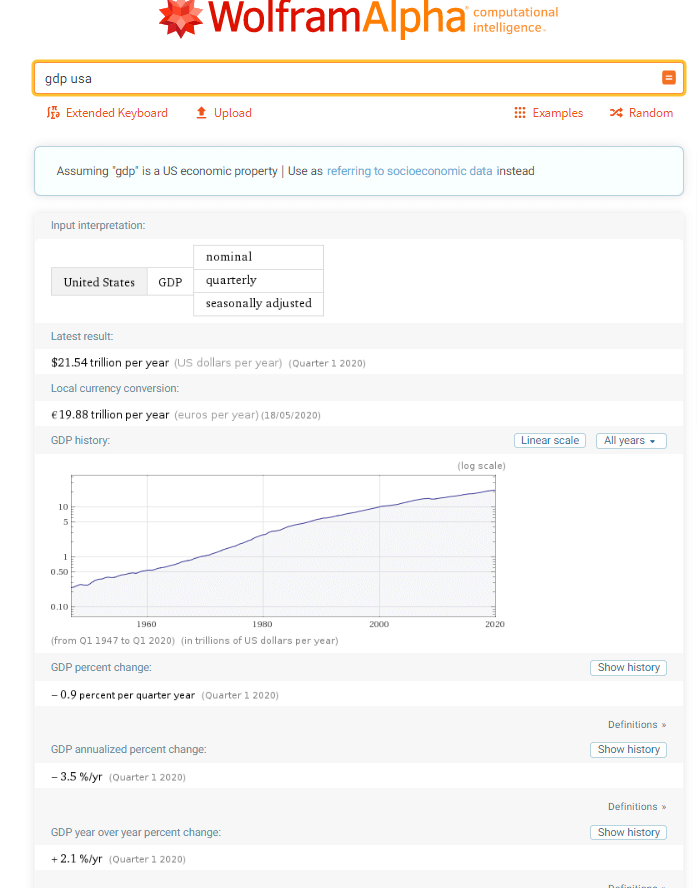Switch chart to Linear scale

(550, 441)
